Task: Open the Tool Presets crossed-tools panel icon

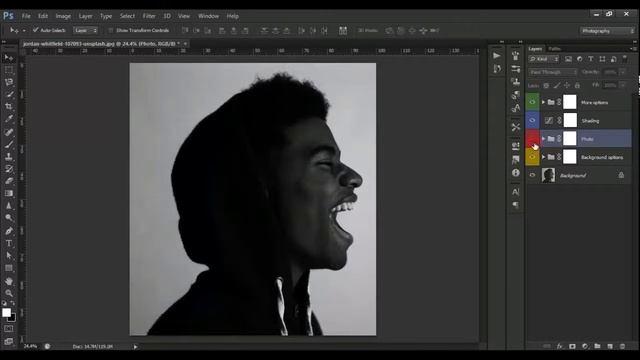Action: 516,127
